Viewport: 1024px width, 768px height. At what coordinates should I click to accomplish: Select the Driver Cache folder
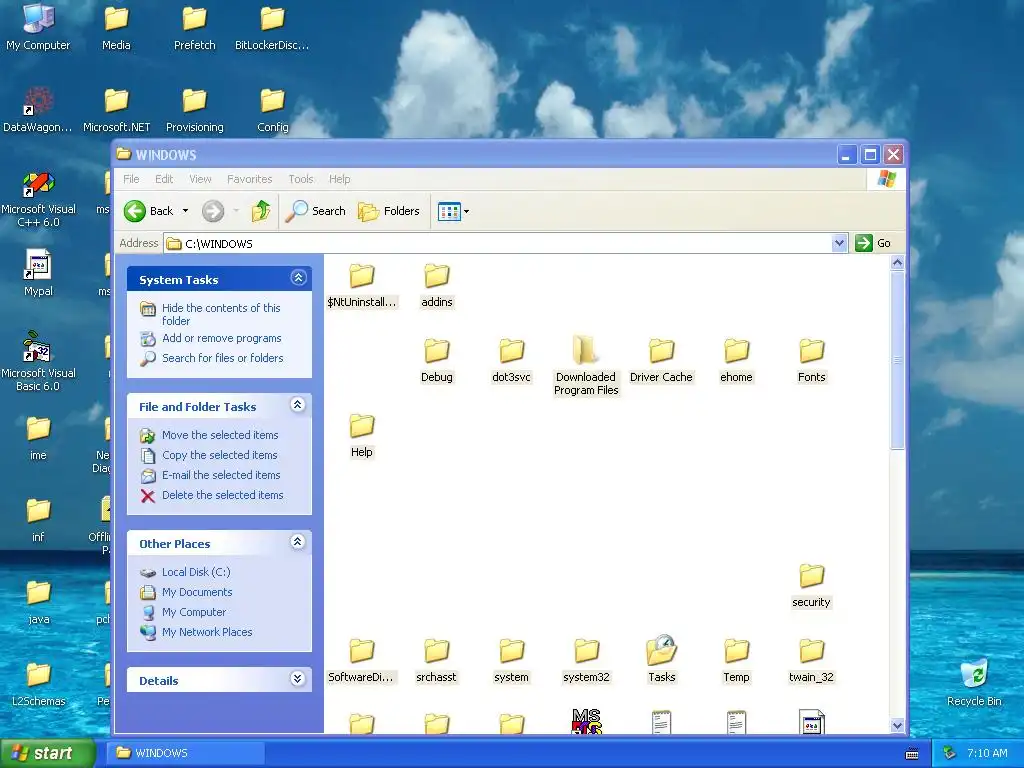661,360
